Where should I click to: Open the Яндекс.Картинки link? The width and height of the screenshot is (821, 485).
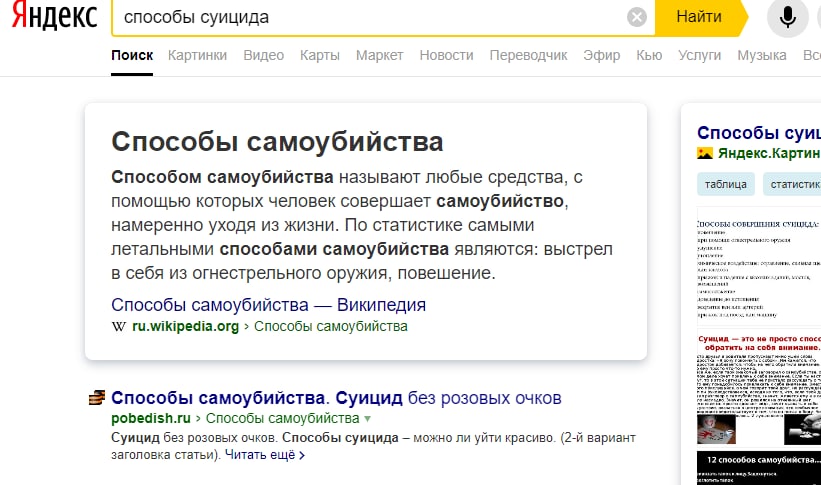(x=769, y=153)
